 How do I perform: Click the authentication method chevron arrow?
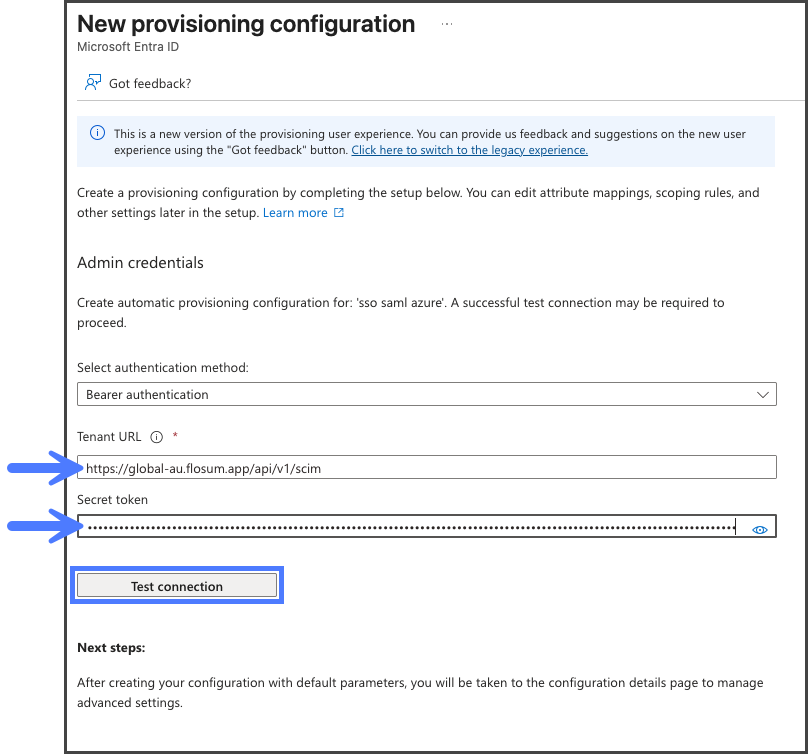click(x=763, y=394)
